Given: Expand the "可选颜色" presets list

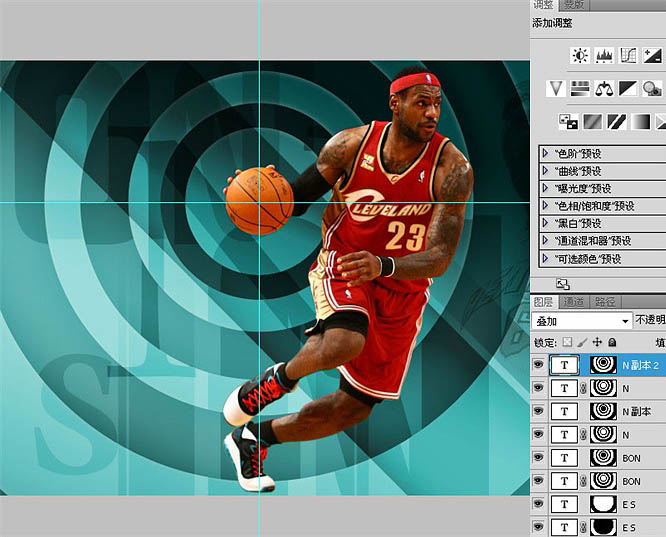Looking at the screenshot, I should [x=546, y=258].
